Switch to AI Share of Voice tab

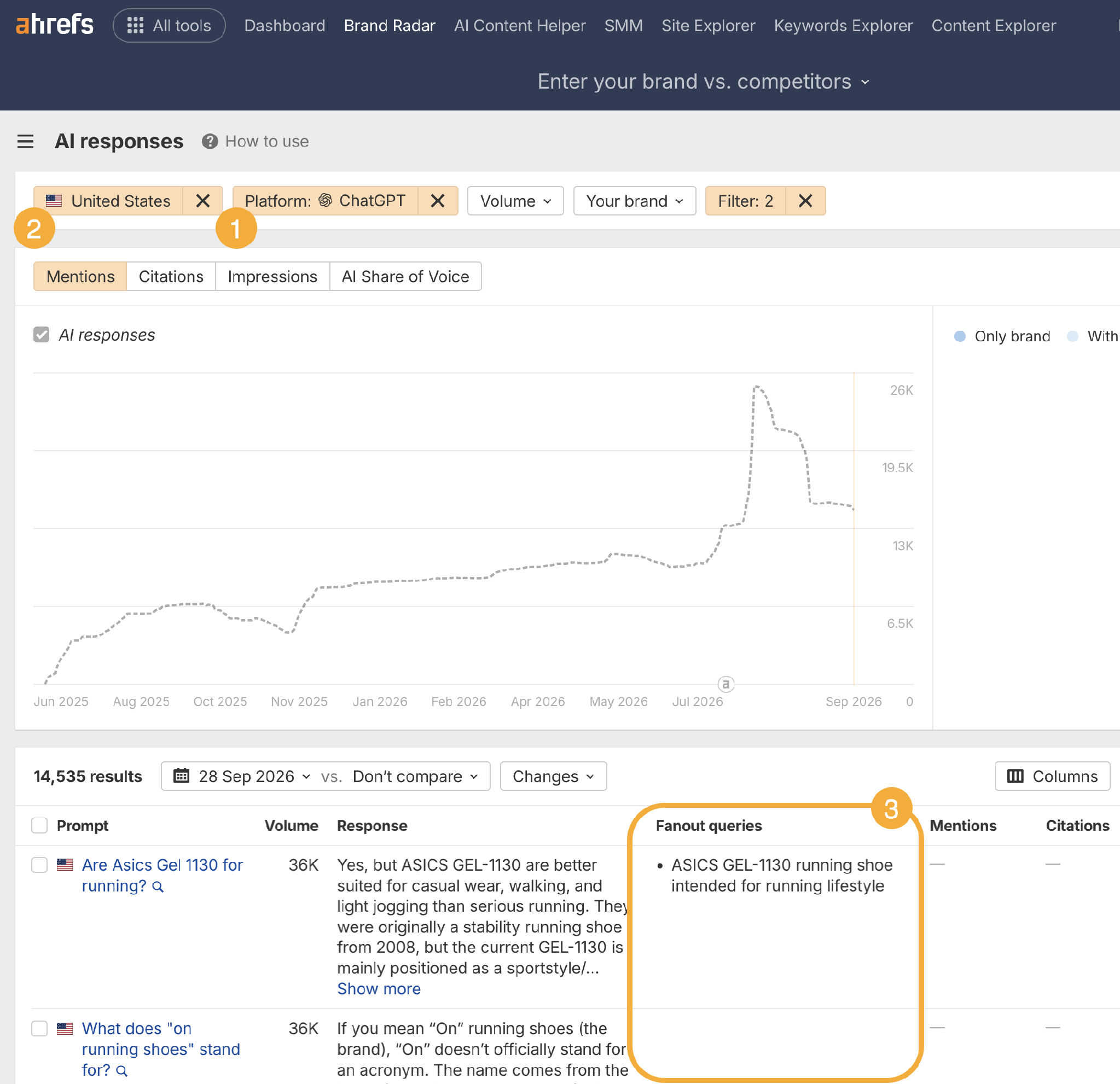pyautogui.click(x=405, y=276)
